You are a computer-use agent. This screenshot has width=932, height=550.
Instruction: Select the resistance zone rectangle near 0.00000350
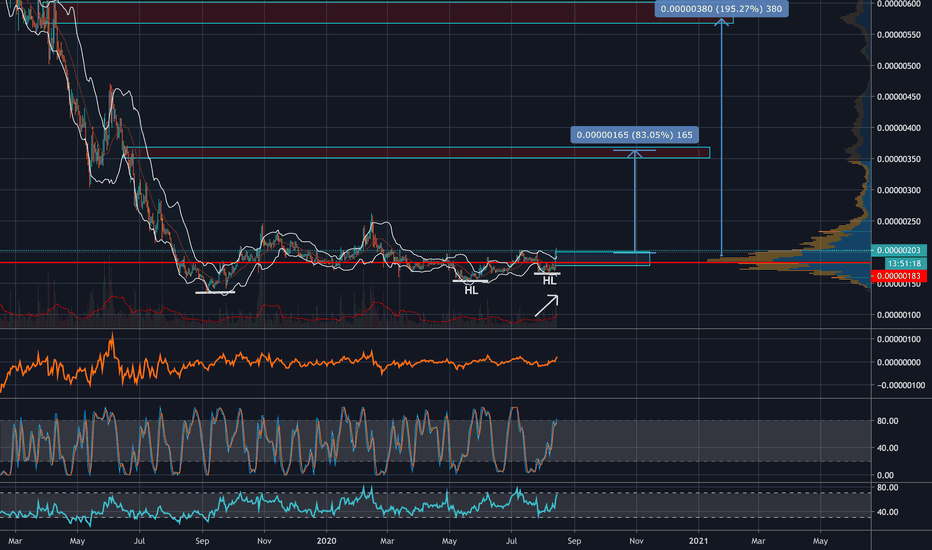pos(416,153)
